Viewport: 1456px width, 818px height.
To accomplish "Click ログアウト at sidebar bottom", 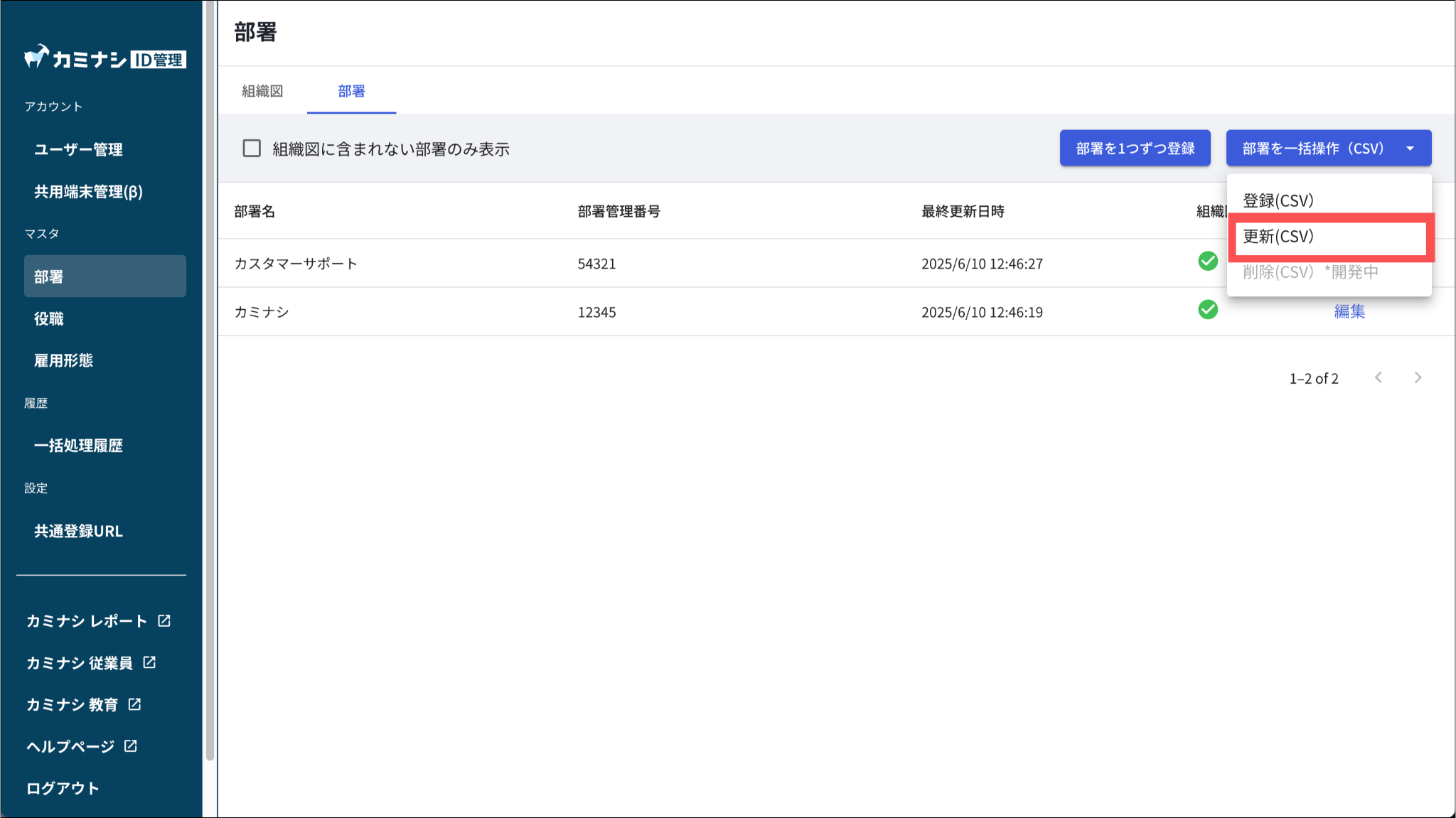I will point(63,788).
